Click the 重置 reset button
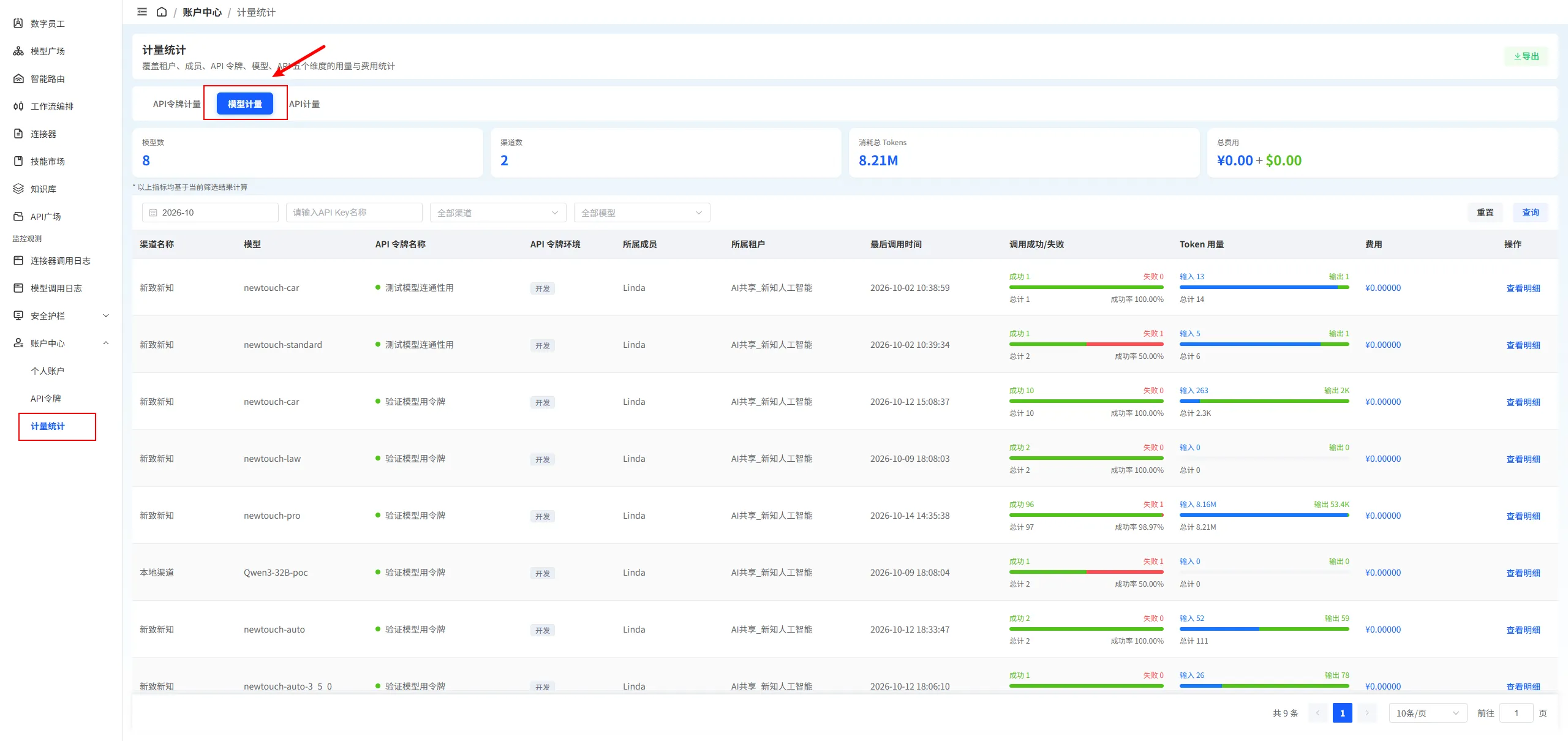 1485,213
